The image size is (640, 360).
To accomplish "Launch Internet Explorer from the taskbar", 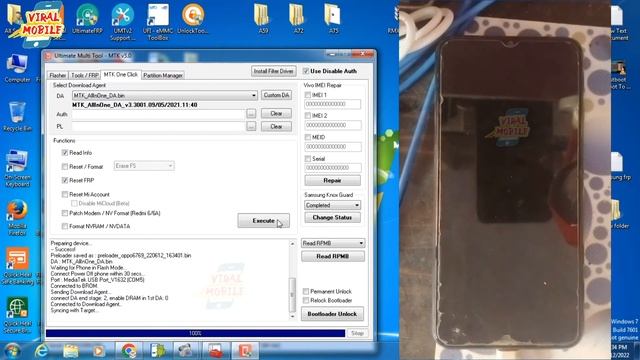I will [41, 351].
